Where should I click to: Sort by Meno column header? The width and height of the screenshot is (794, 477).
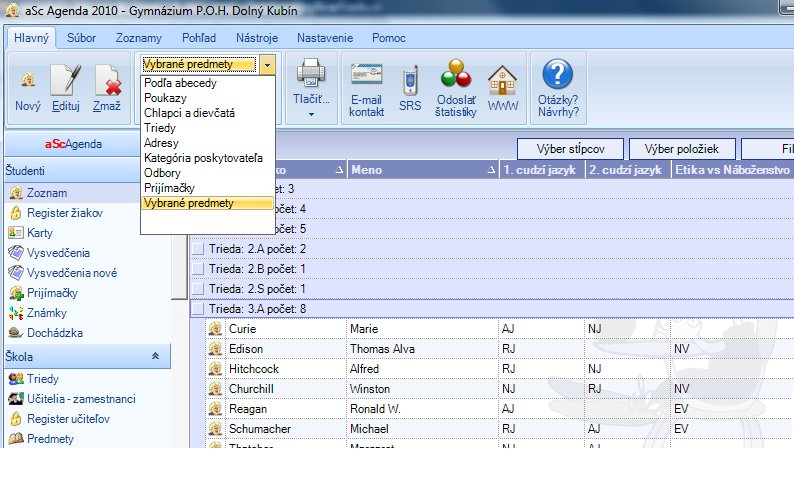[422, 170]
